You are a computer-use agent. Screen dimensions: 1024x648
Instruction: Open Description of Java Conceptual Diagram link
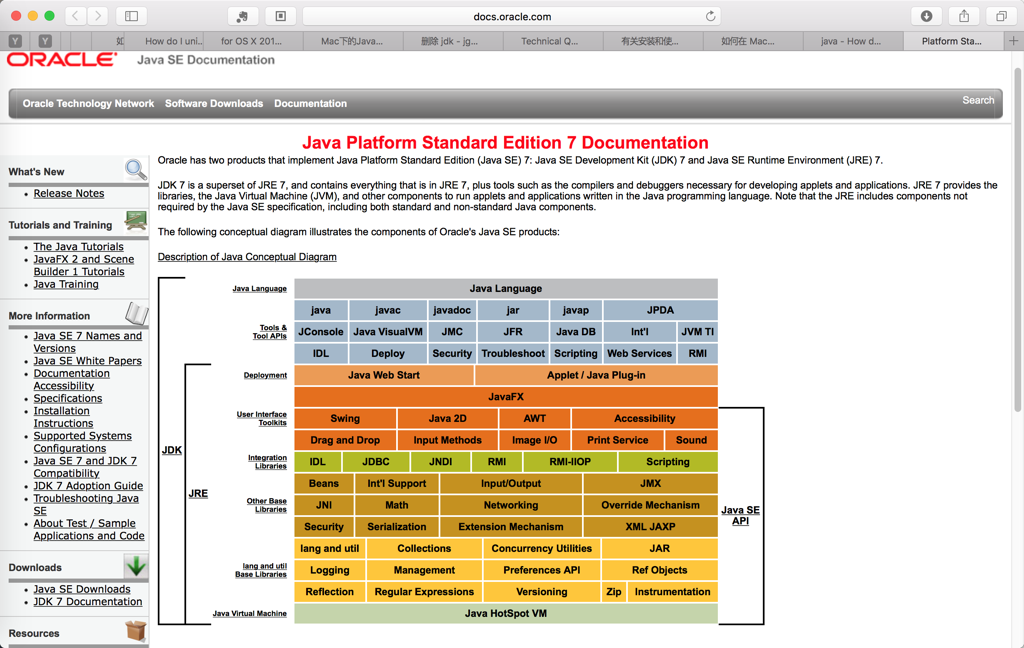coord(247,257)
